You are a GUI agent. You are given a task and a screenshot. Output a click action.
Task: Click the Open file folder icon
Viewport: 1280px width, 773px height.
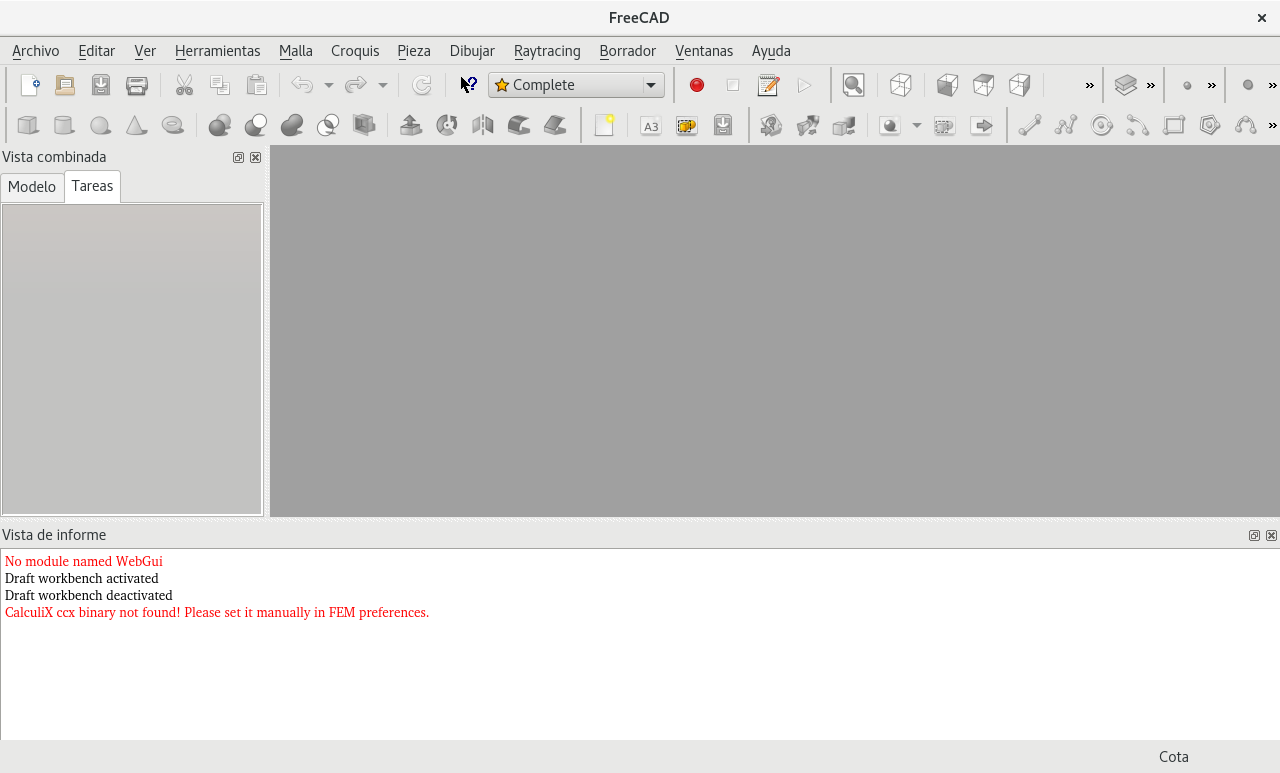click(65, 85)
